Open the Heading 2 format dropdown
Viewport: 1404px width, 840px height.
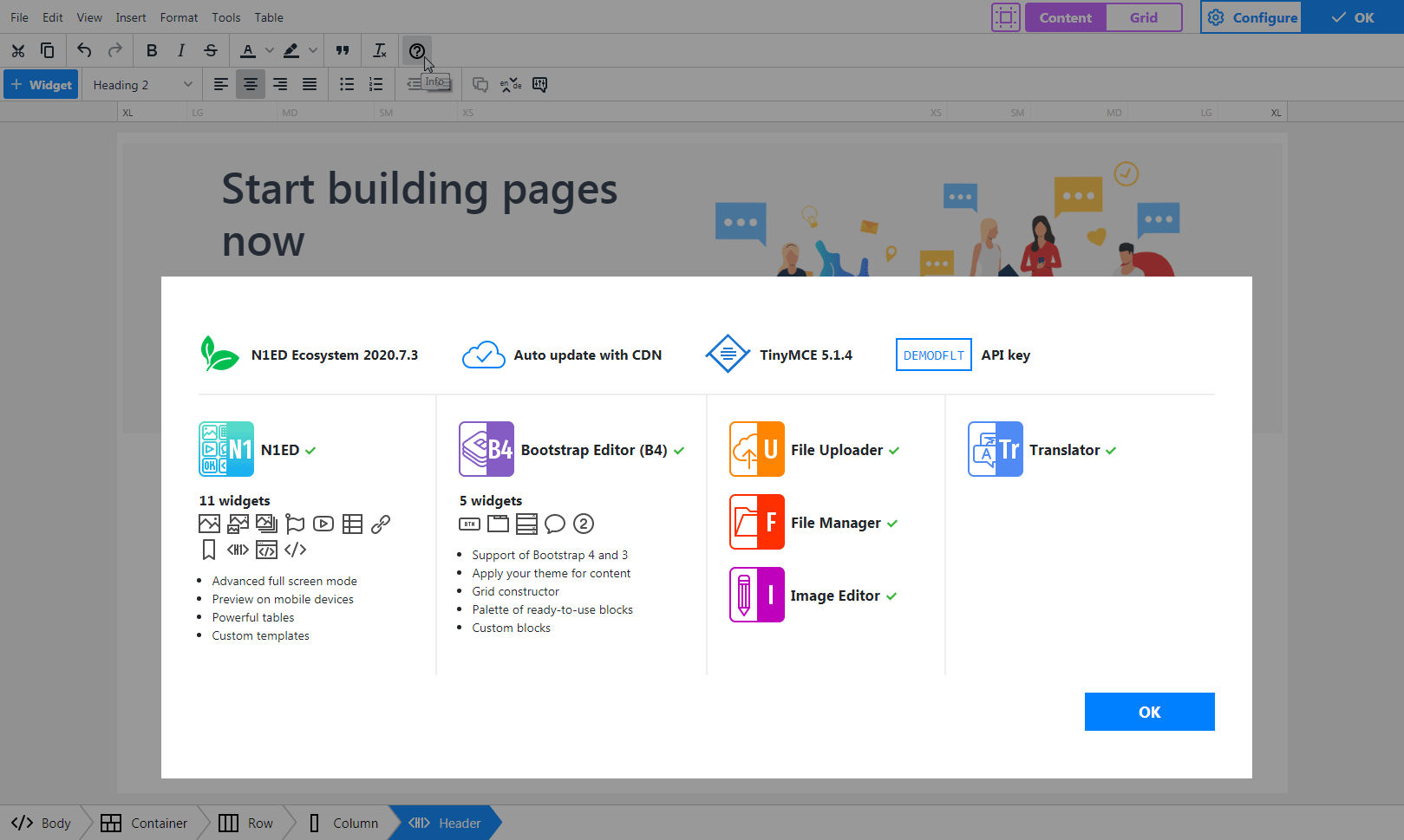click(x=142, y=85)
